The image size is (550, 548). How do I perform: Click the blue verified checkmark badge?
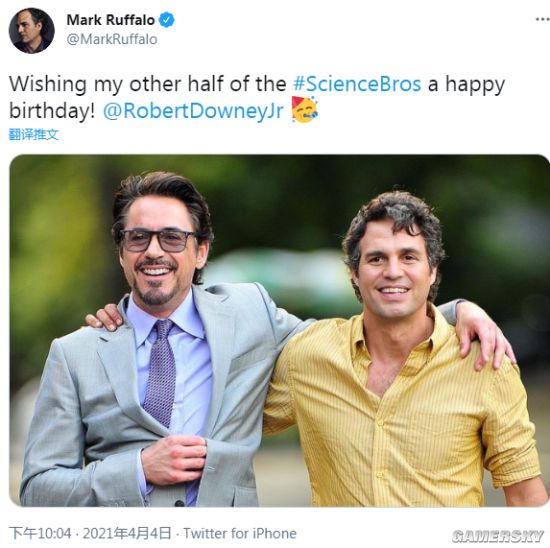coord(167,20)
